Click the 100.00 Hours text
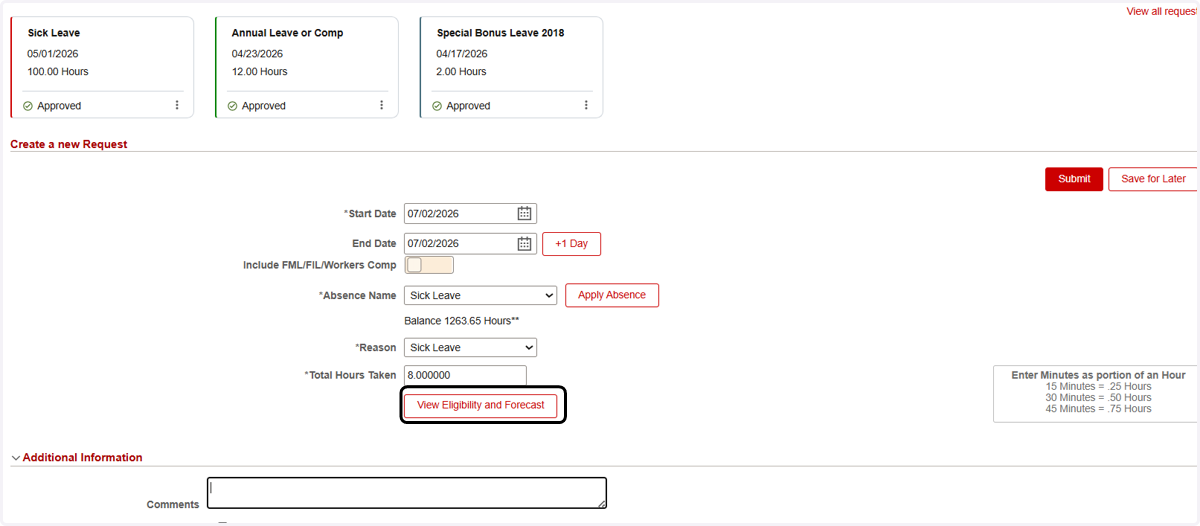Viewport: 1200px width, 526px height. [58, 72]
